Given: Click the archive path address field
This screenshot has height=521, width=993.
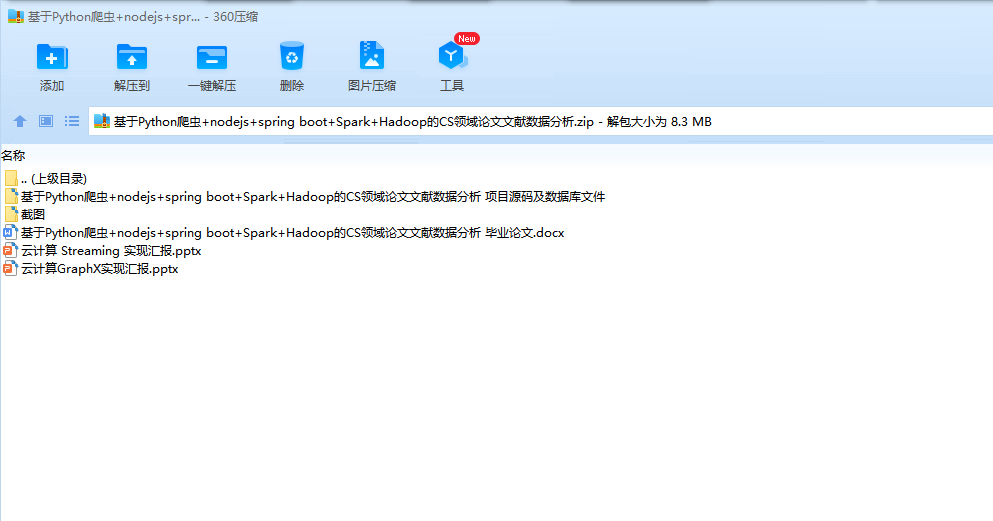Looking at the screenshot, I should (540, 121).
